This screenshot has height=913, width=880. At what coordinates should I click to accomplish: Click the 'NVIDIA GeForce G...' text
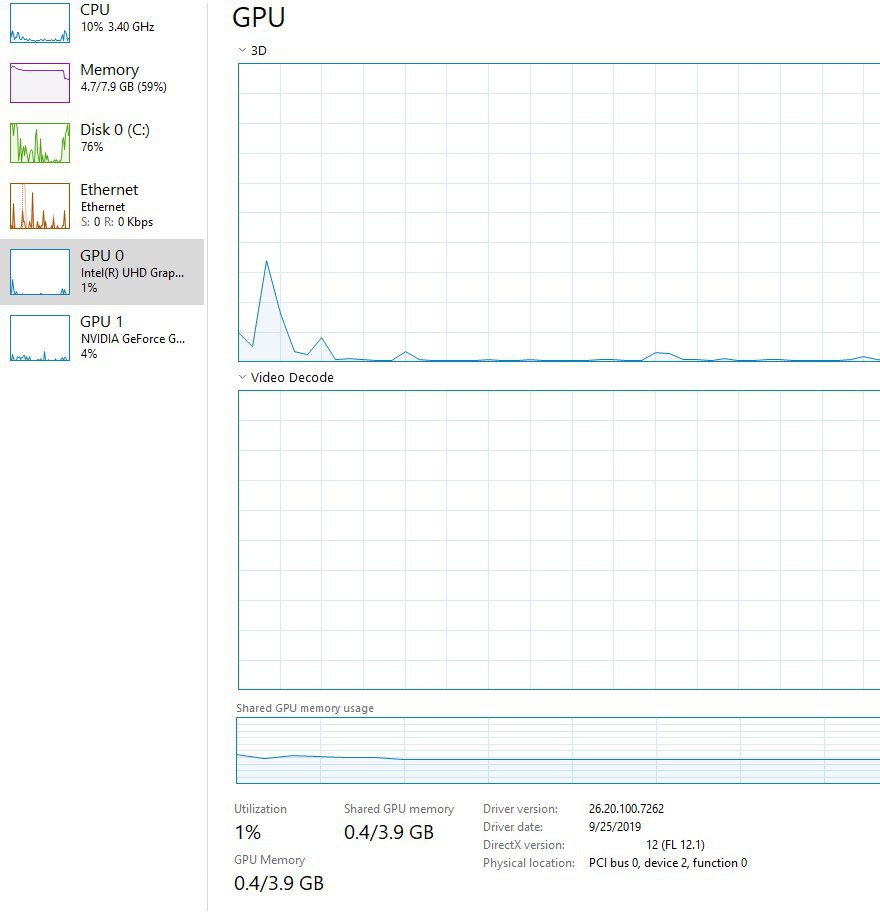click(133, 339)
